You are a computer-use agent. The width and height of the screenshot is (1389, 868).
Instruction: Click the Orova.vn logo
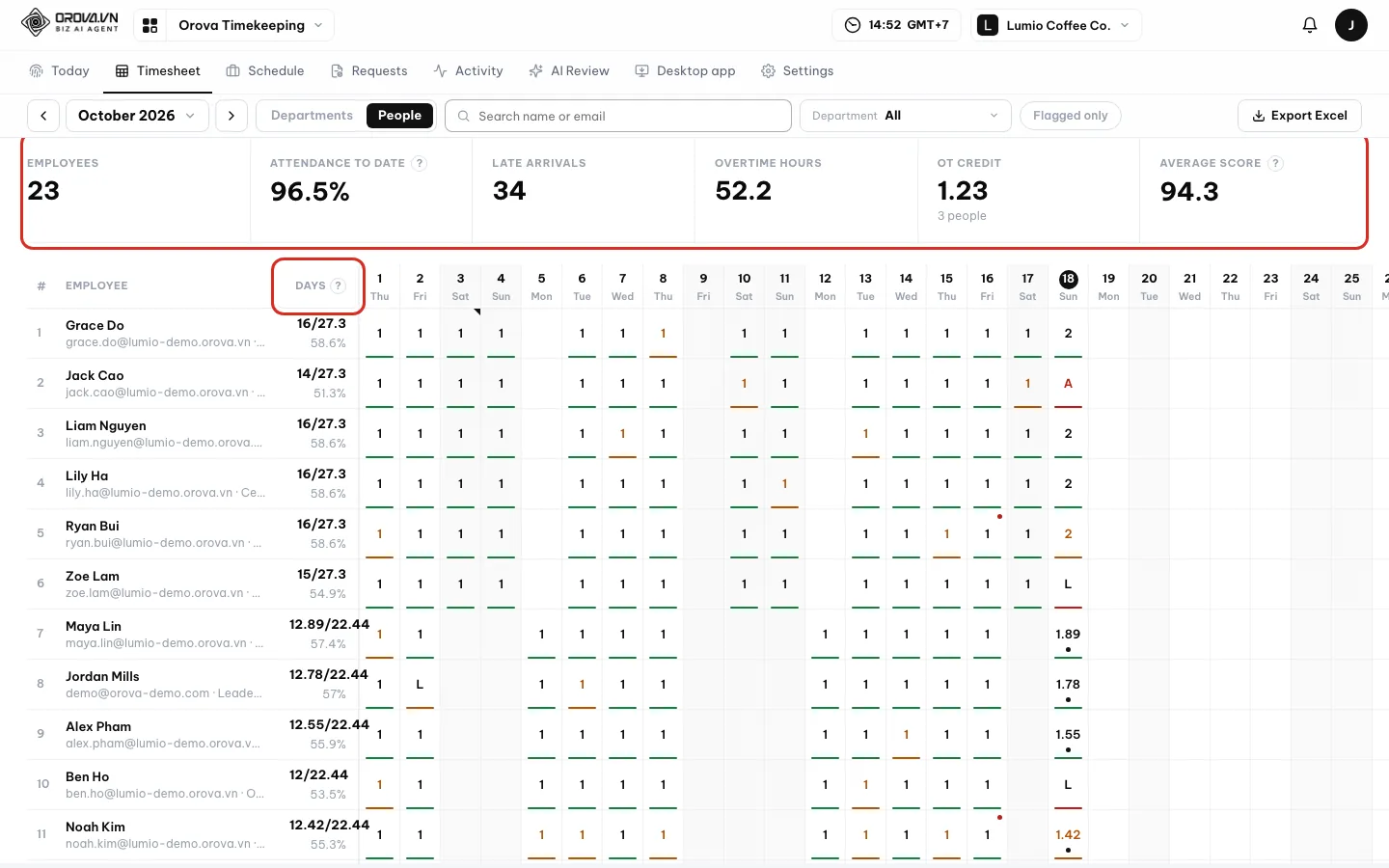click(69, 22)
